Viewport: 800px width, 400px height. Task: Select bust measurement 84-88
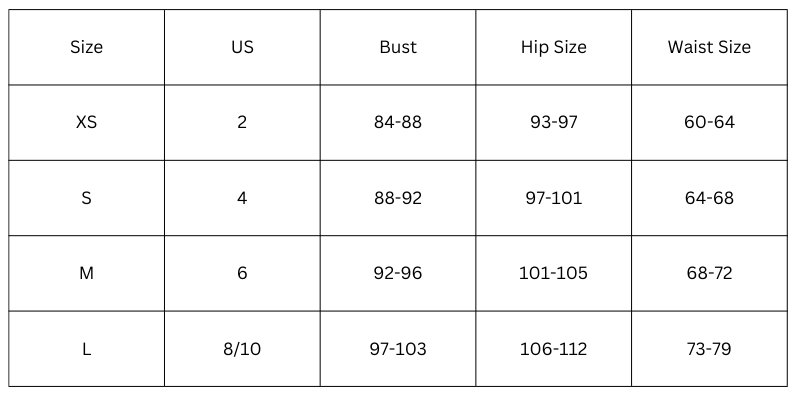pos(398,123)
